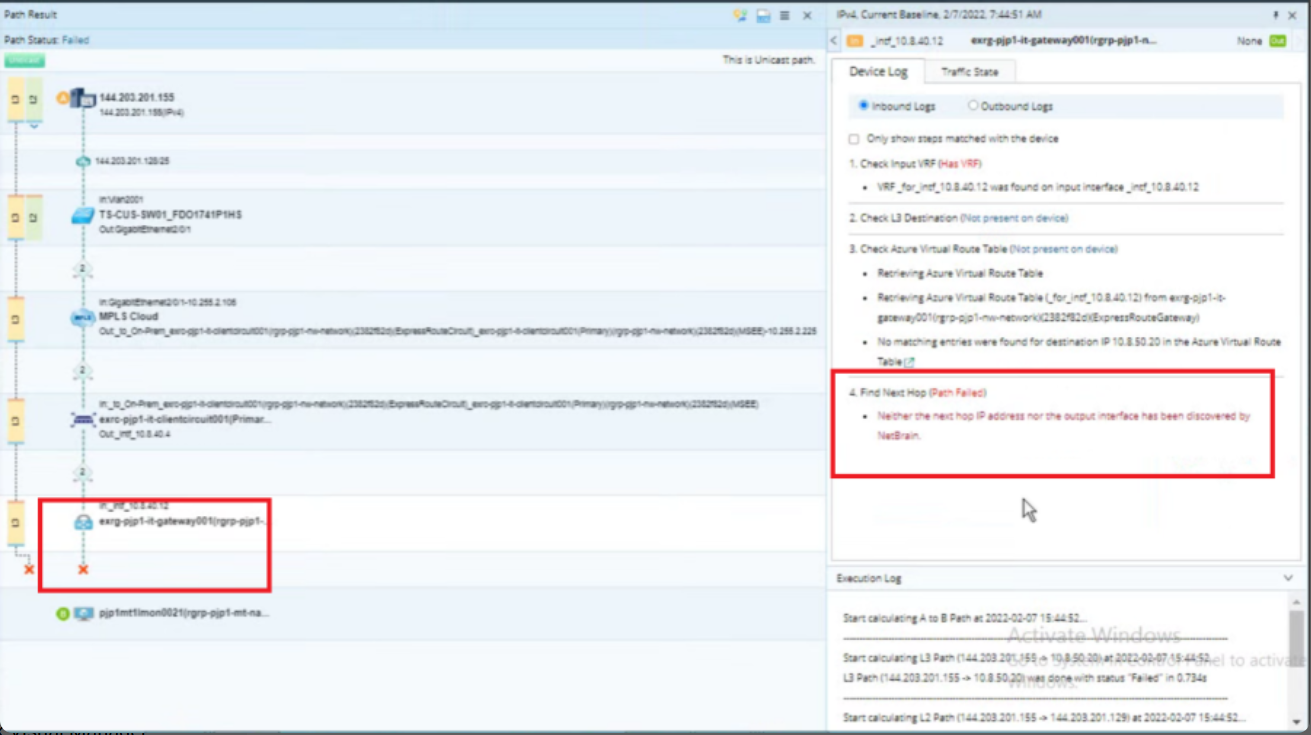The width and height of the screenshot is (1311, 735).
Task: Click the exrg-pjp1-it-gateway001 gateway icon
Action: [83, 522]
